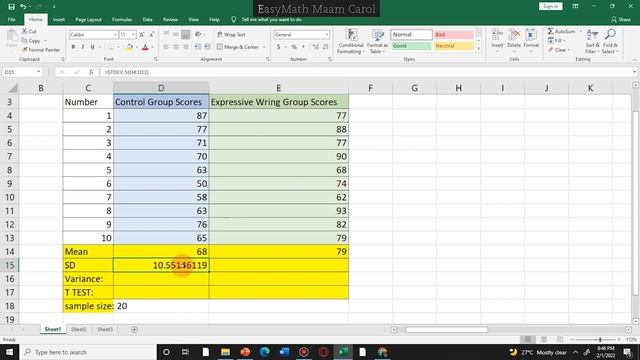Viewport: 640px width, 360px height.
Task: Open the Font Color dropdown arrow
Action: tap(152, 47)
